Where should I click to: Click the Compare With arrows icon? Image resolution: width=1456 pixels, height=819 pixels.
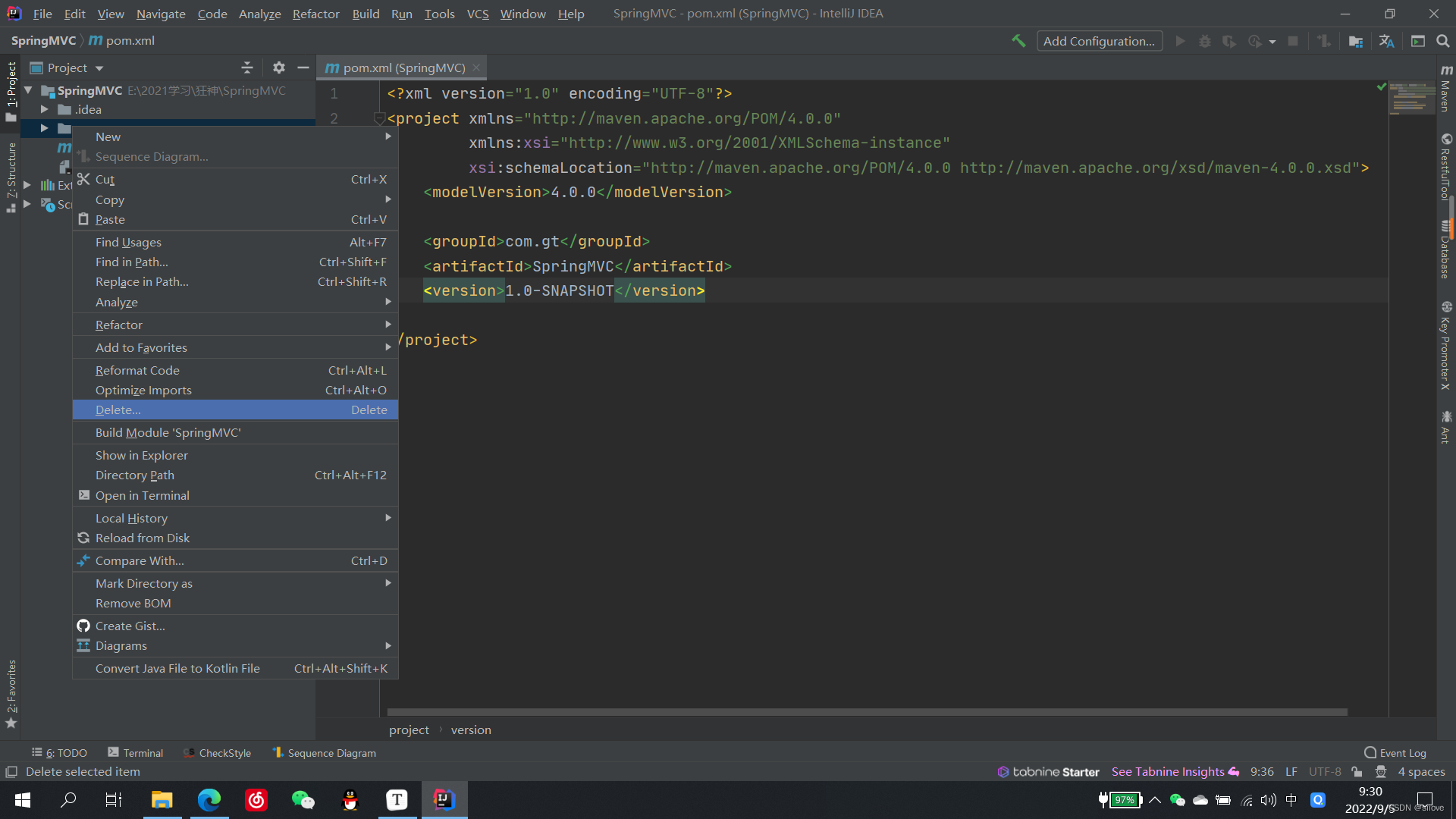pos(83,560)
